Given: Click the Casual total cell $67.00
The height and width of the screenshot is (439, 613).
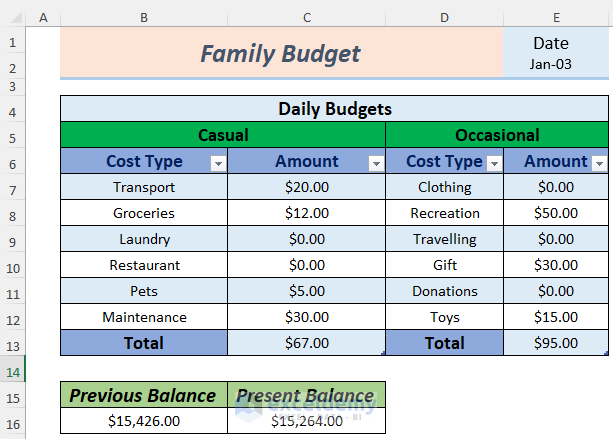Looking at the screenshot, I should tap(306, 343).
